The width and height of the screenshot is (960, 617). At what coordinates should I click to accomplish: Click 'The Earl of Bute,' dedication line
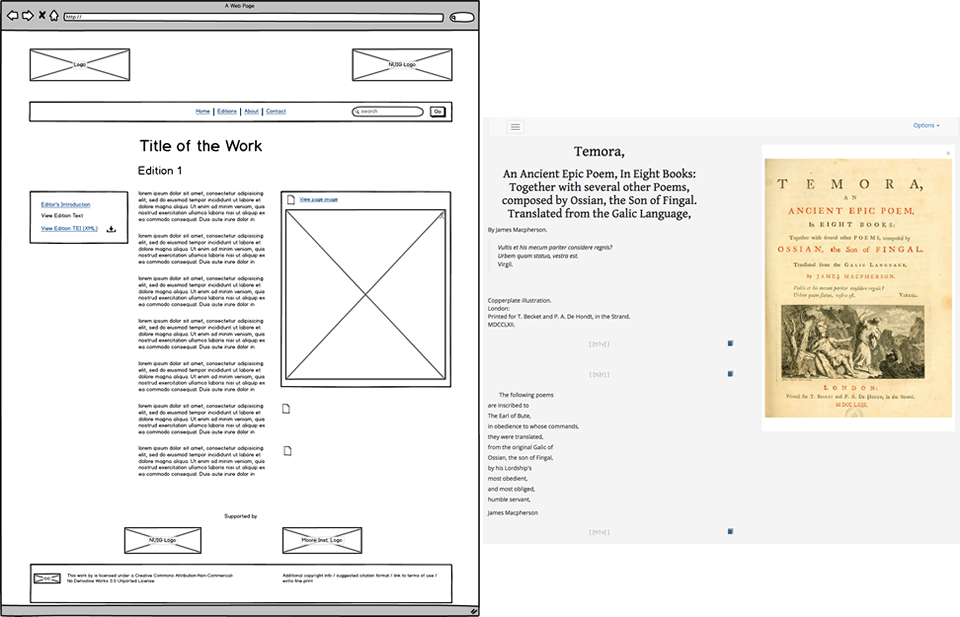pyautogui.click(x=509, y=416)
